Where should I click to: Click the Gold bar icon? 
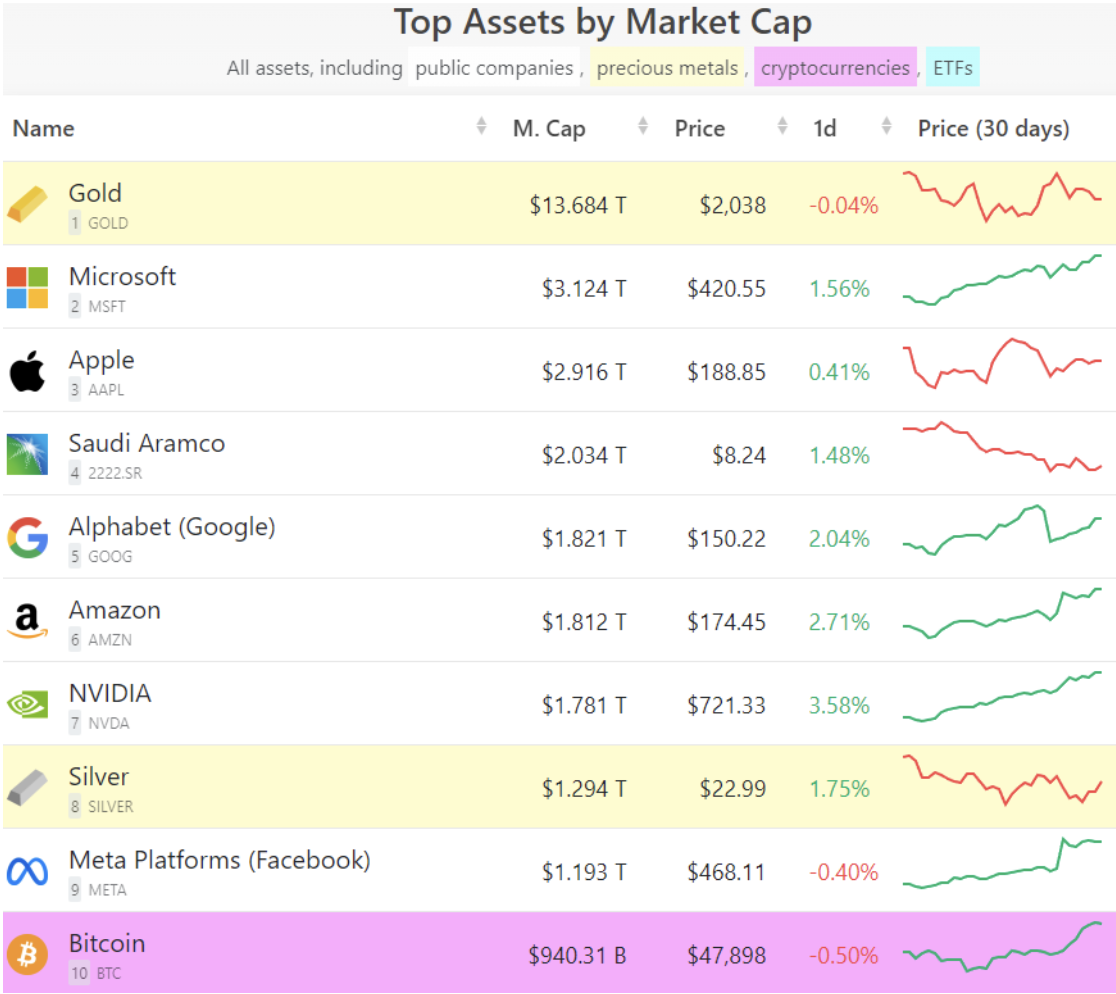pos(28,205)
